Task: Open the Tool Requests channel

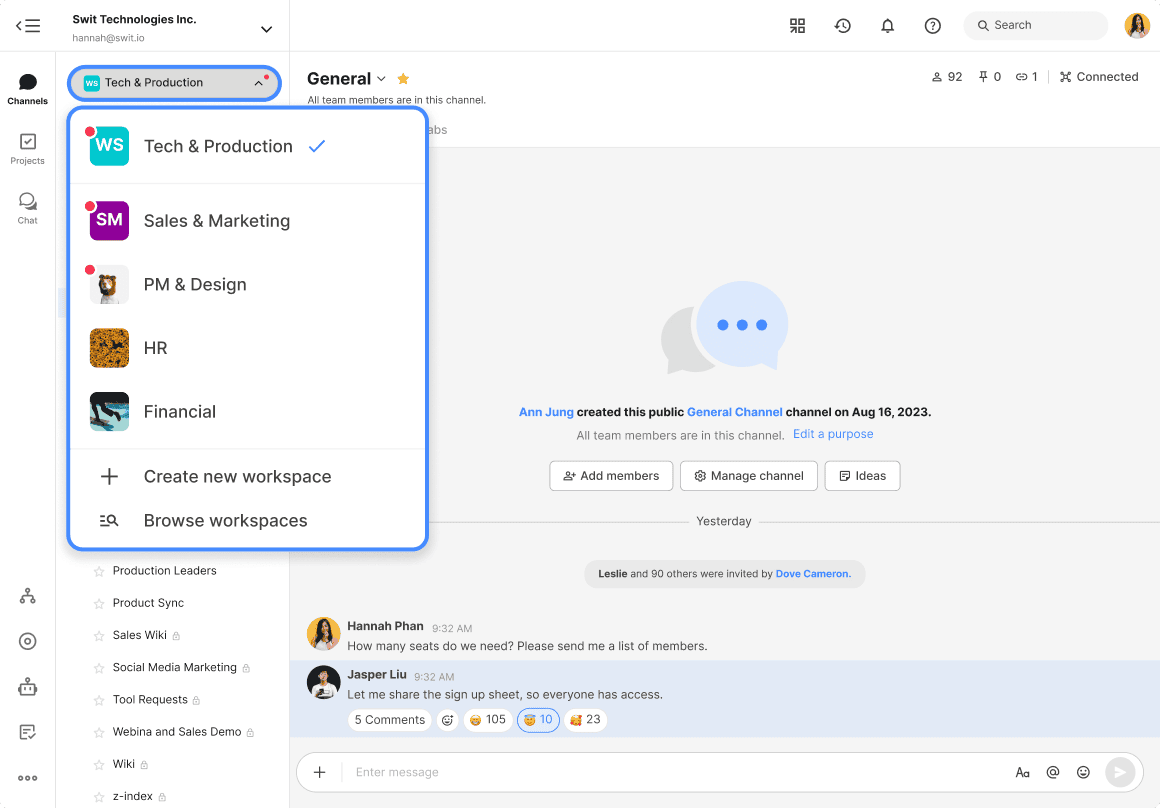Action: point(150,700)
